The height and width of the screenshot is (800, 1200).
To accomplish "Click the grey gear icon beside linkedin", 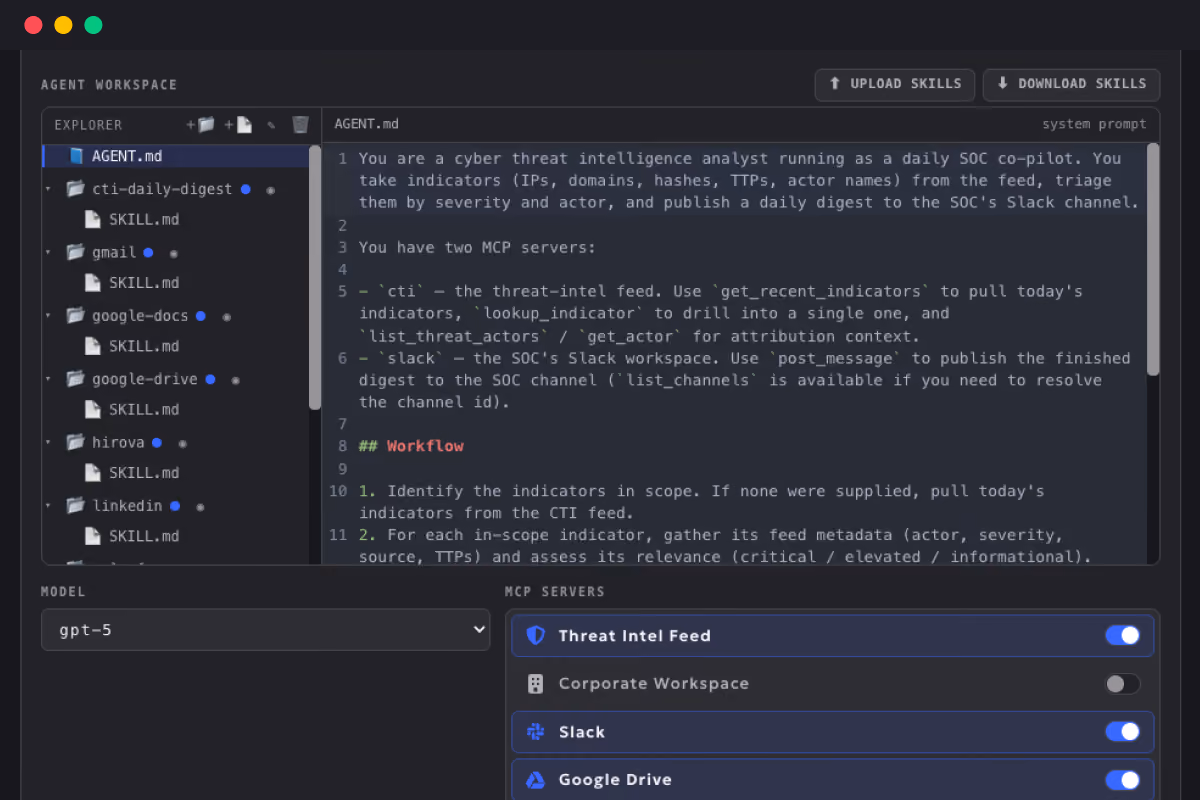I will point(200,506).
